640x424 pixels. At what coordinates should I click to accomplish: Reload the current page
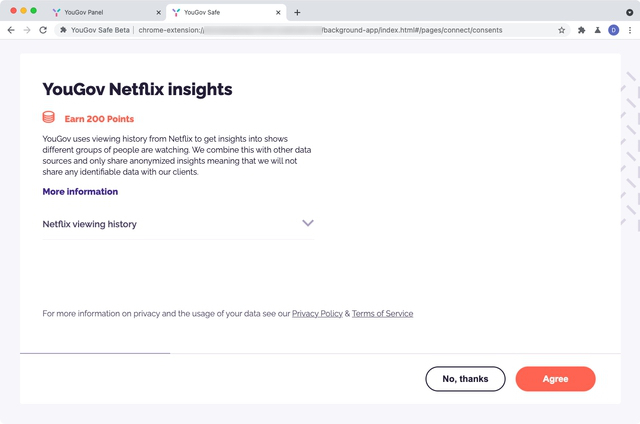point(43,30)
